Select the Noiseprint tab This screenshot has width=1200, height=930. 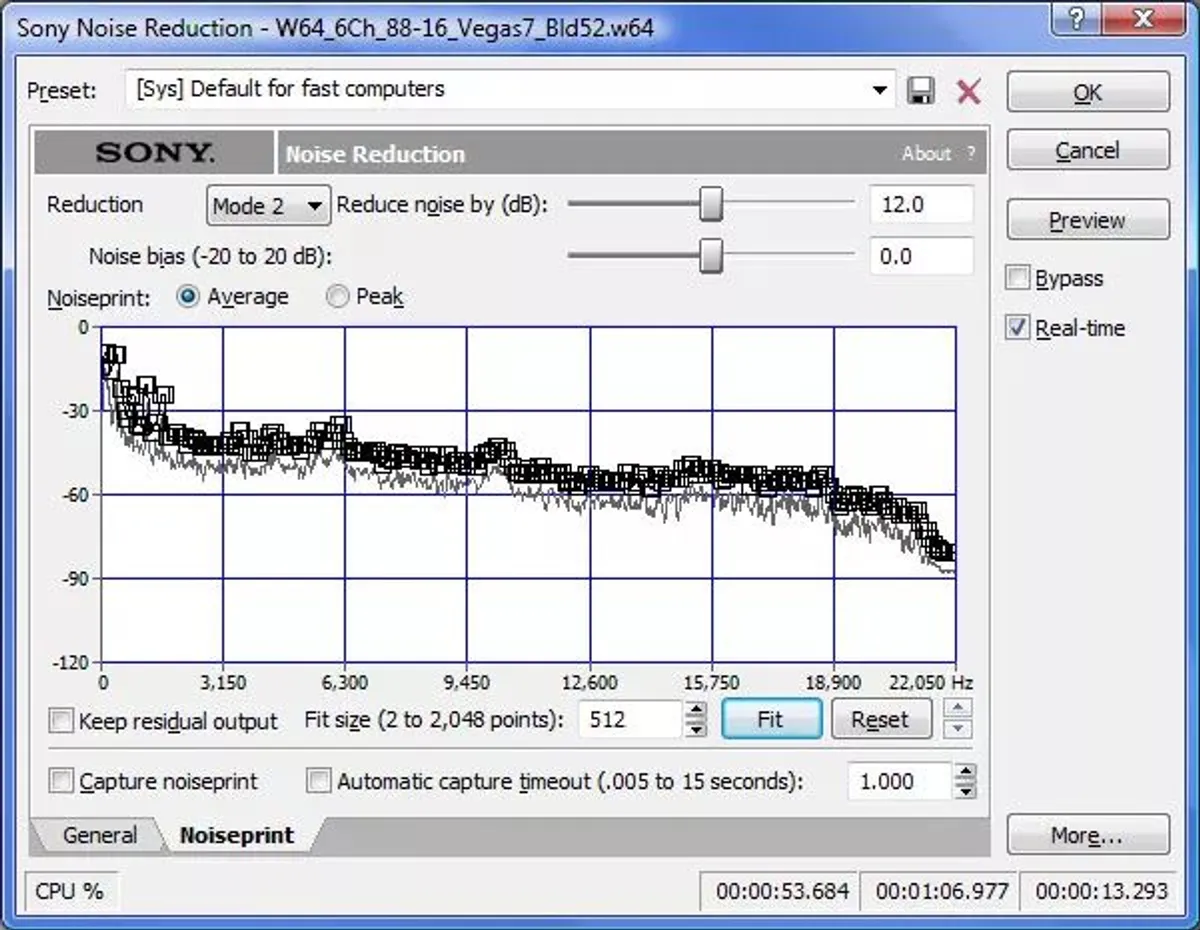point(237,835)
